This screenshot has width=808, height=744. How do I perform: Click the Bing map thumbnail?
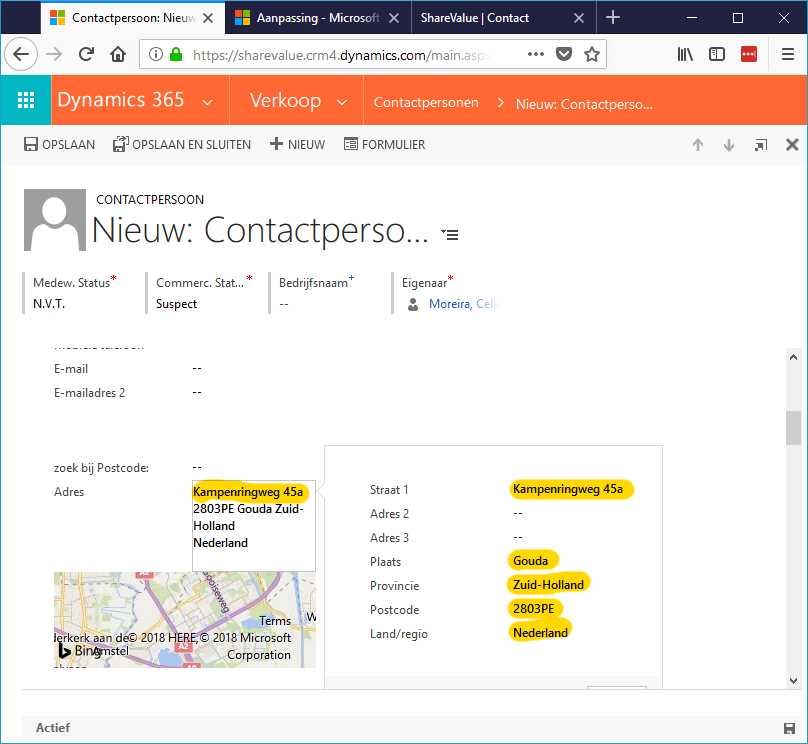pos(184,620)
